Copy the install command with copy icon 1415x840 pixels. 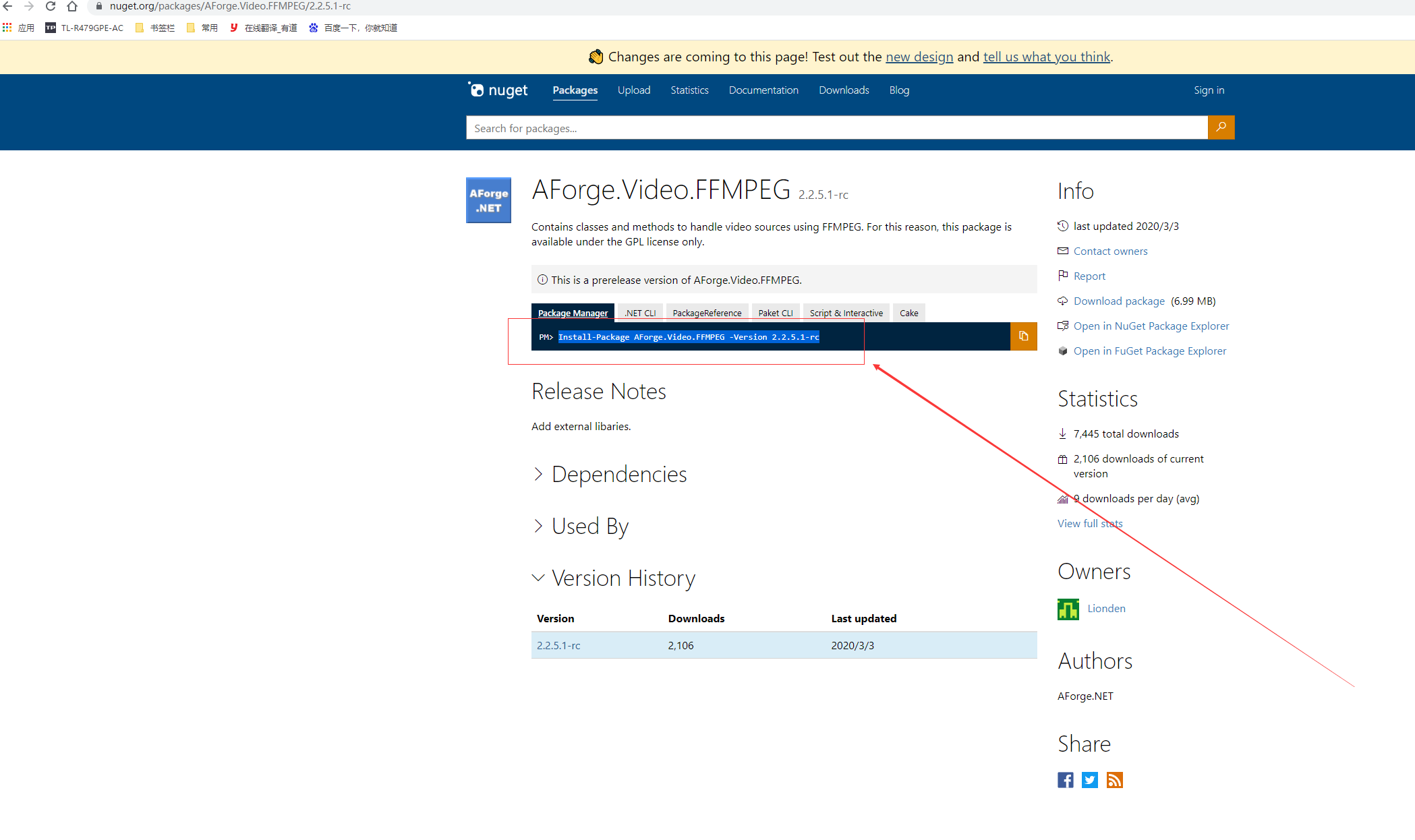(1023, 336)
